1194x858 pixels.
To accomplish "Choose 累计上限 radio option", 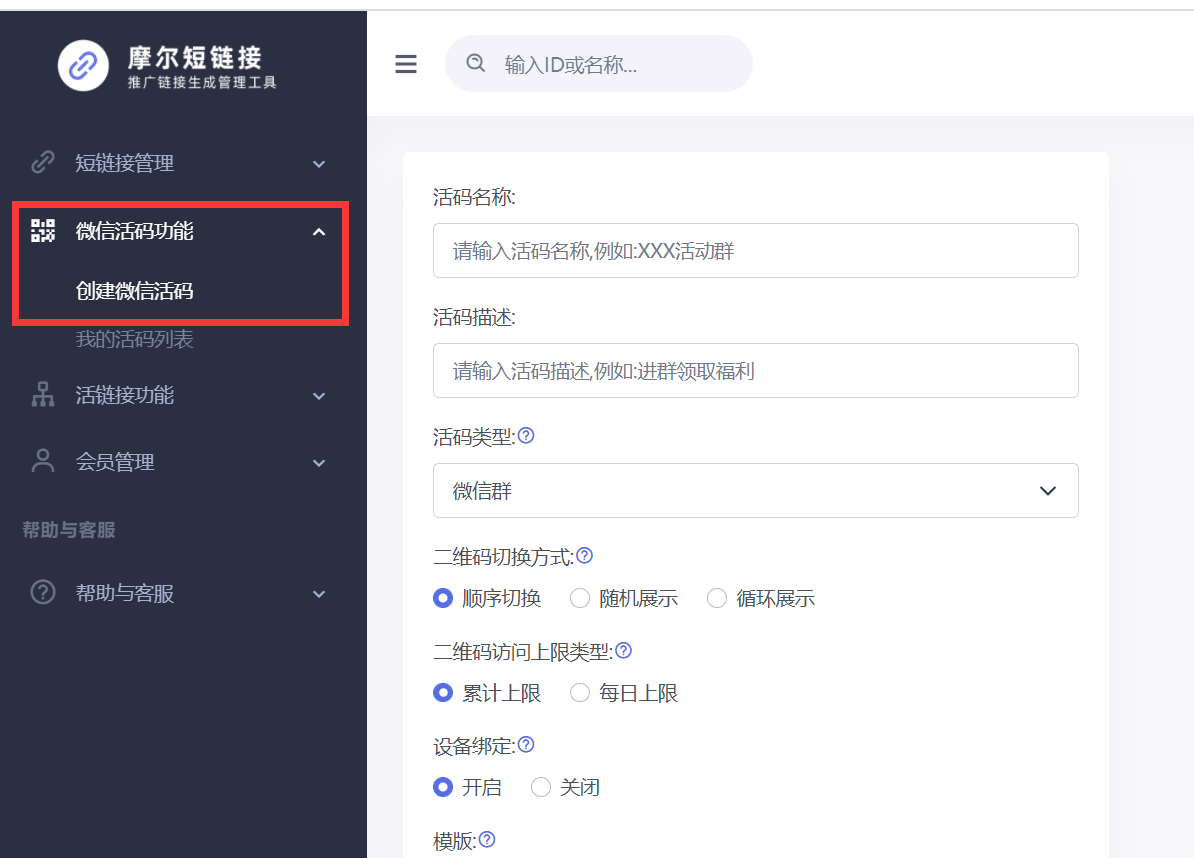I will coord(442,693).
